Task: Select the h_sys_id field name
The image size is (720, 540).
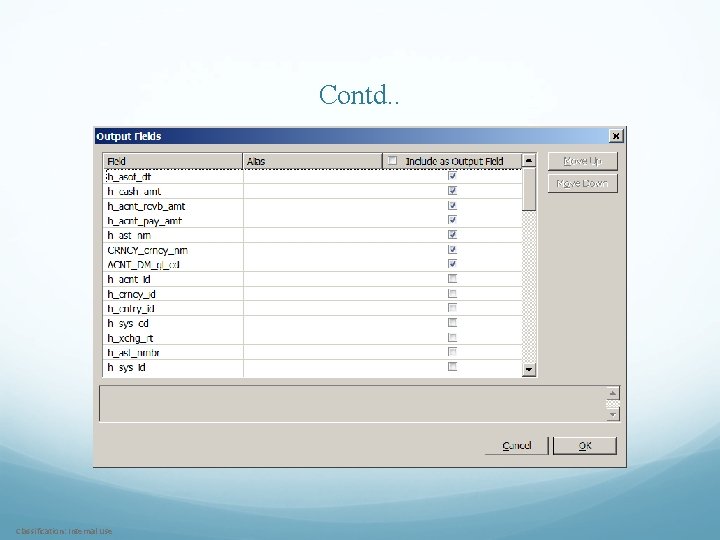Action: [x=126, y=368]
